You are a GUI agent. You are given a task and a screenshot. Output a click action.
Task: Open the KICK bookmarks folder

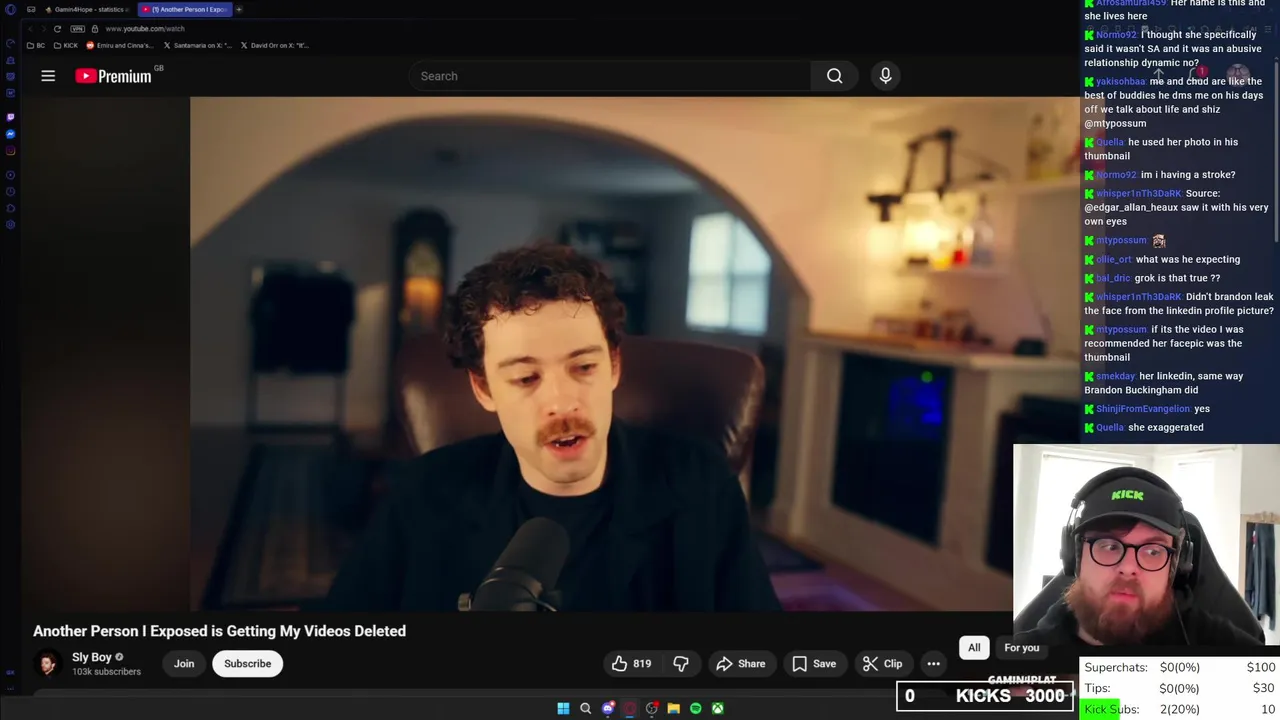[66, 45]
